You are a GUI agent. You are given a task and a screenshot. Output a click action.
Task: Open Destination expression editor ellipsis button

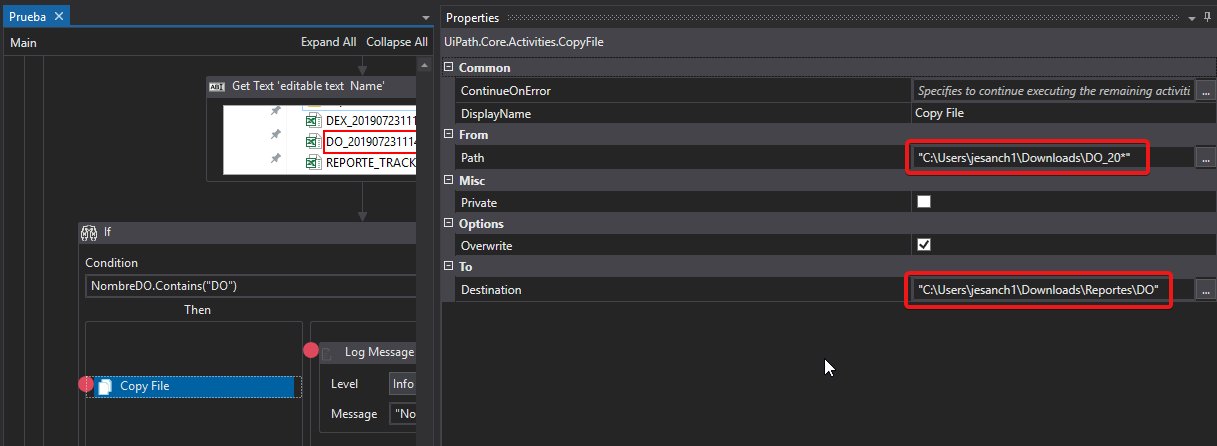pos(1206,290)
